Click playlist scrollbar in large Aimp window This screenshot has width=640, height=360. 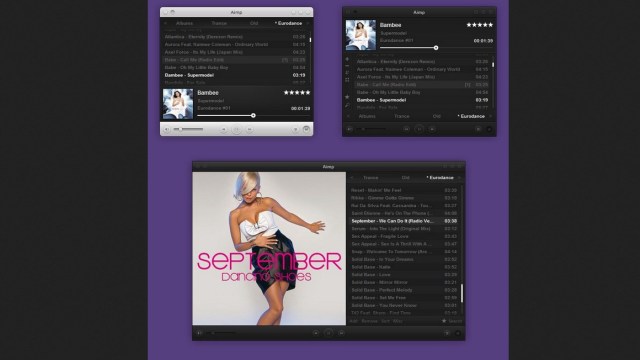coord(462,293)
